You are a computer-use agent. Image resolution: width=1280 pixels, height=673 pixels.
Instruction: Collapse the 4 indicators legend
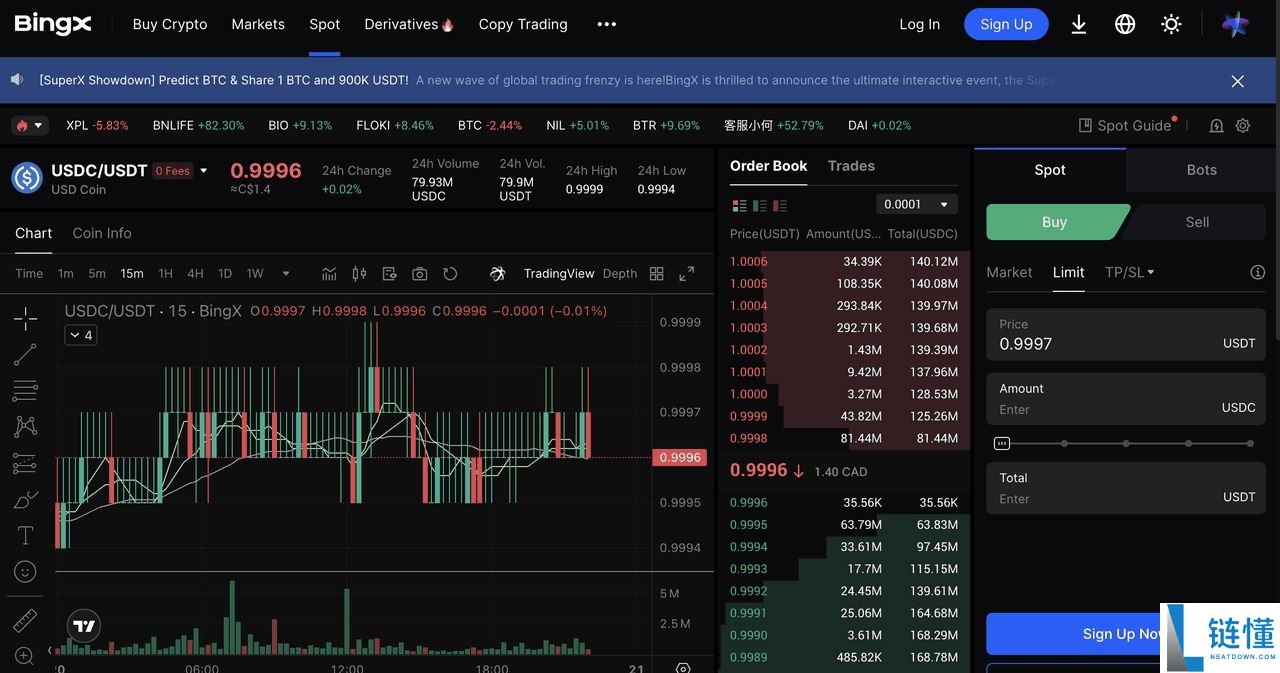[x=80, y=335]
